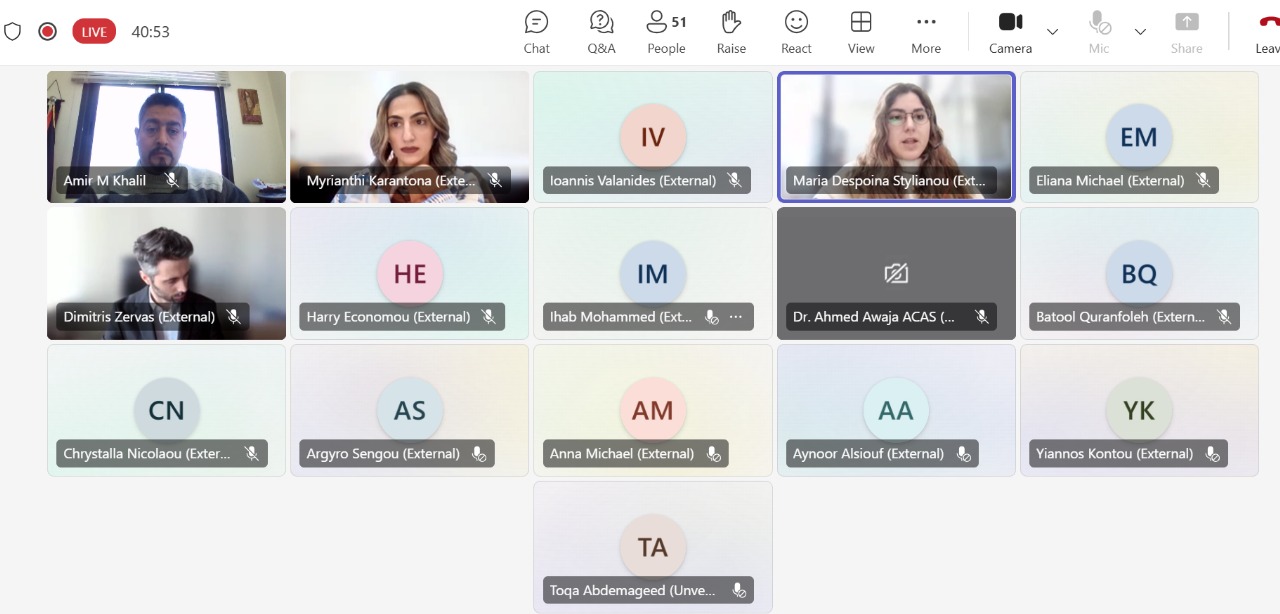
Task: Click the shield security icon
Action: (x=13, y=32)
